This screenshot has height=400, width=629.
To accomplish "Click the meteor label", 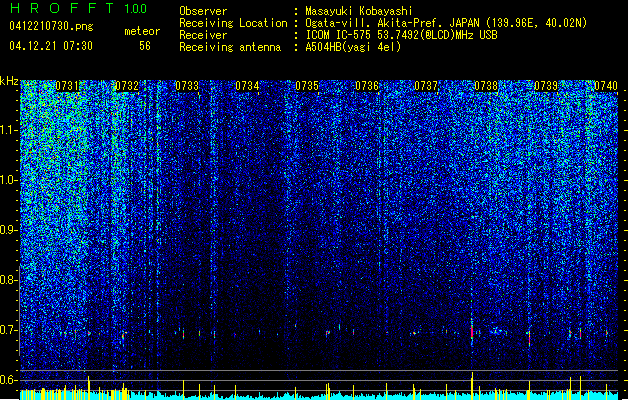I will pyautogui.click(x=142, y=31).
